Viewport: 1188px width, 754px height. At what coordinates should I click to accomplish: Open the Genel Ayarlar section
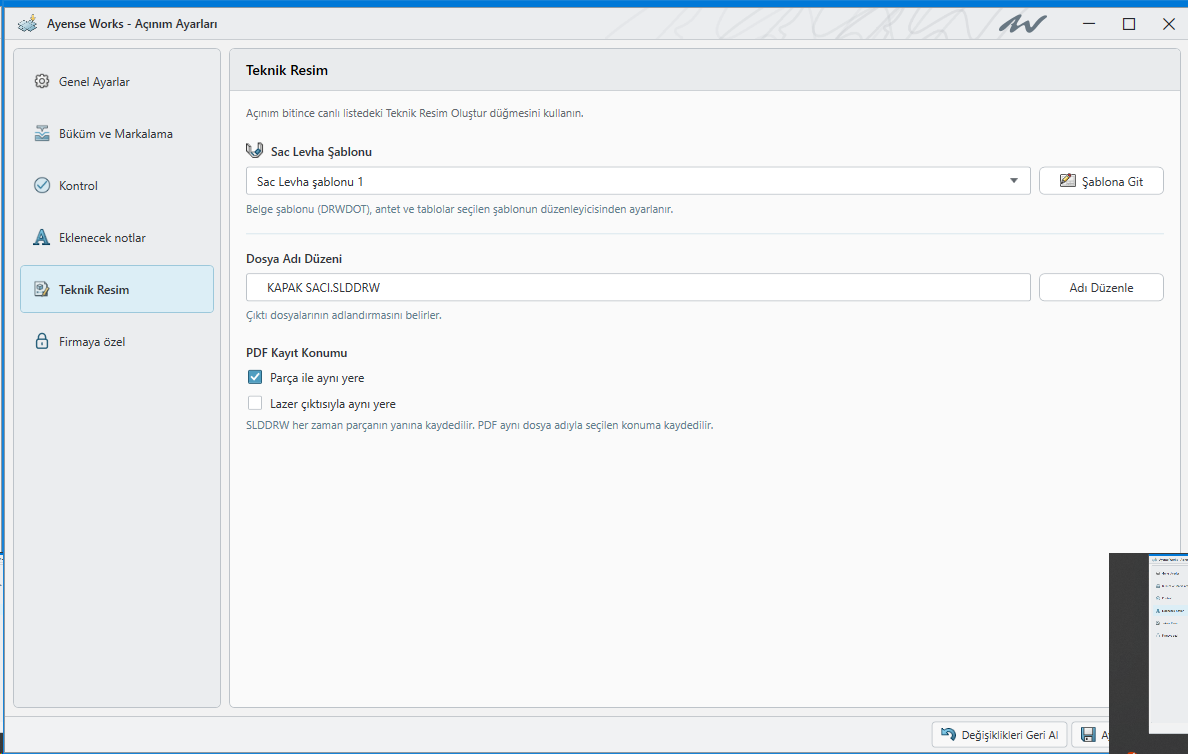point(117,81)
